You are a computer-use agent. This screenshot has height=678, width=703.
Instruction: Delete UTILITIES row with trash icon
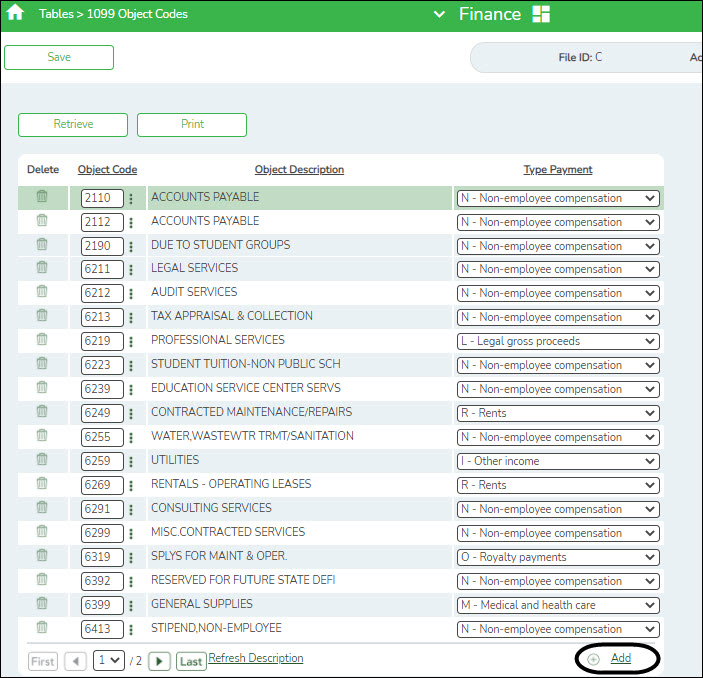pyautogui.click(x=42, y=459)
